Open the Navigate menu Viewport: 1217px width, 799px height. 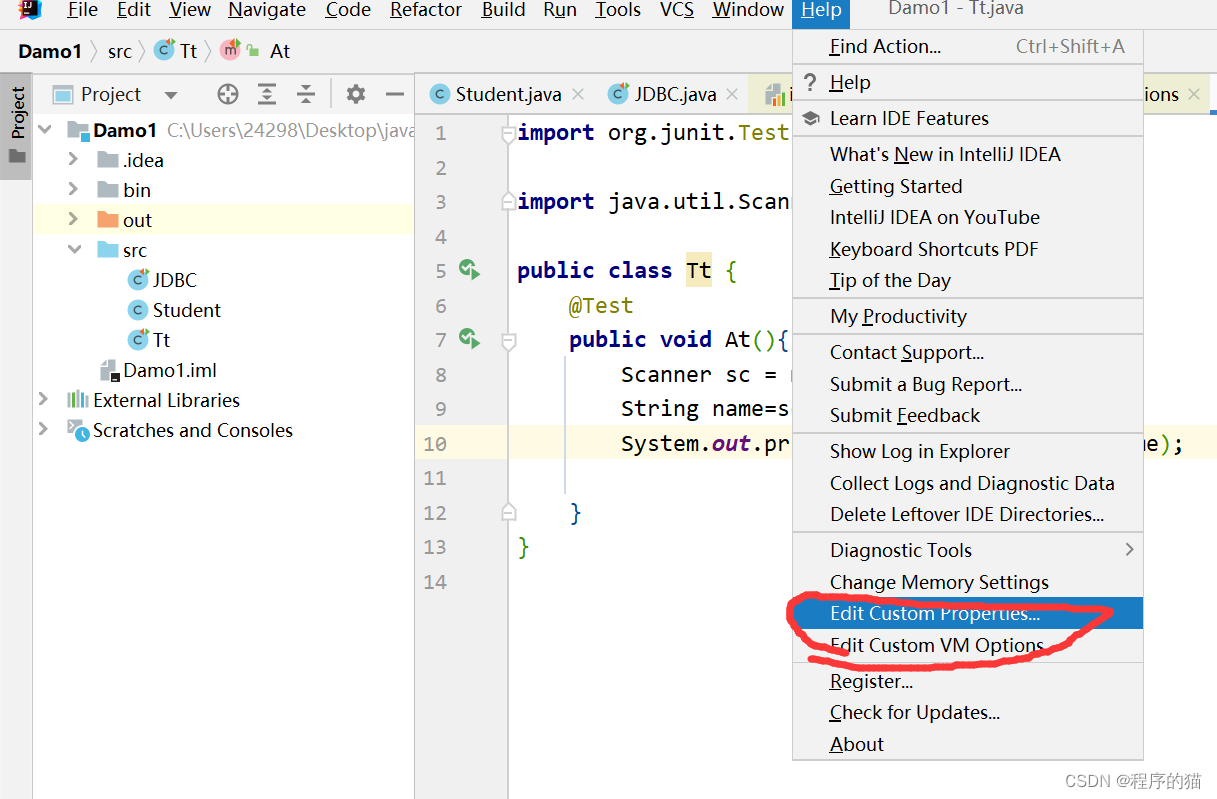268,10
